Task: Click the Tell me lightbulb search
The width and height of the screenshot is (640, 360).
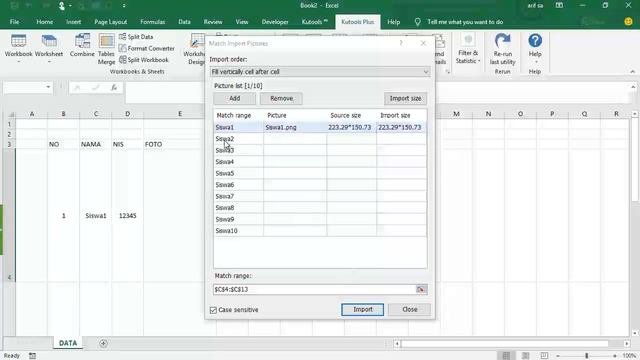Action: click(418, 22)
